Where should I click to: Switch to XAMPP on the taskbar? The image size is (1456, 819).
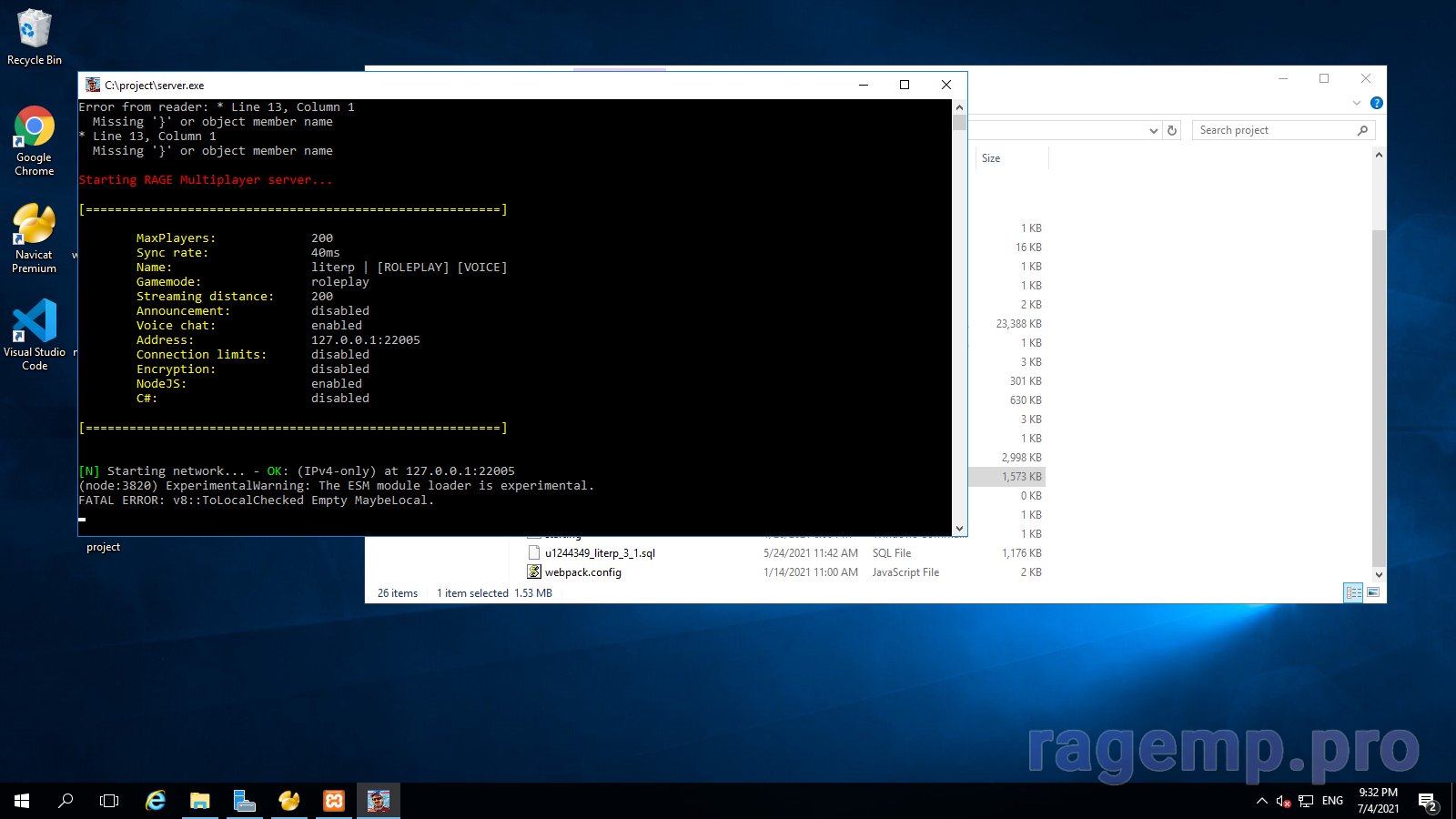(x=334, y=801)
